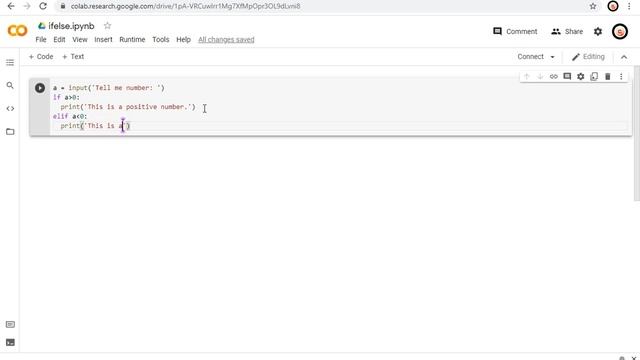Add a new Text cell
The height and width of the screenshot is (360, 640).
(73, 57)
